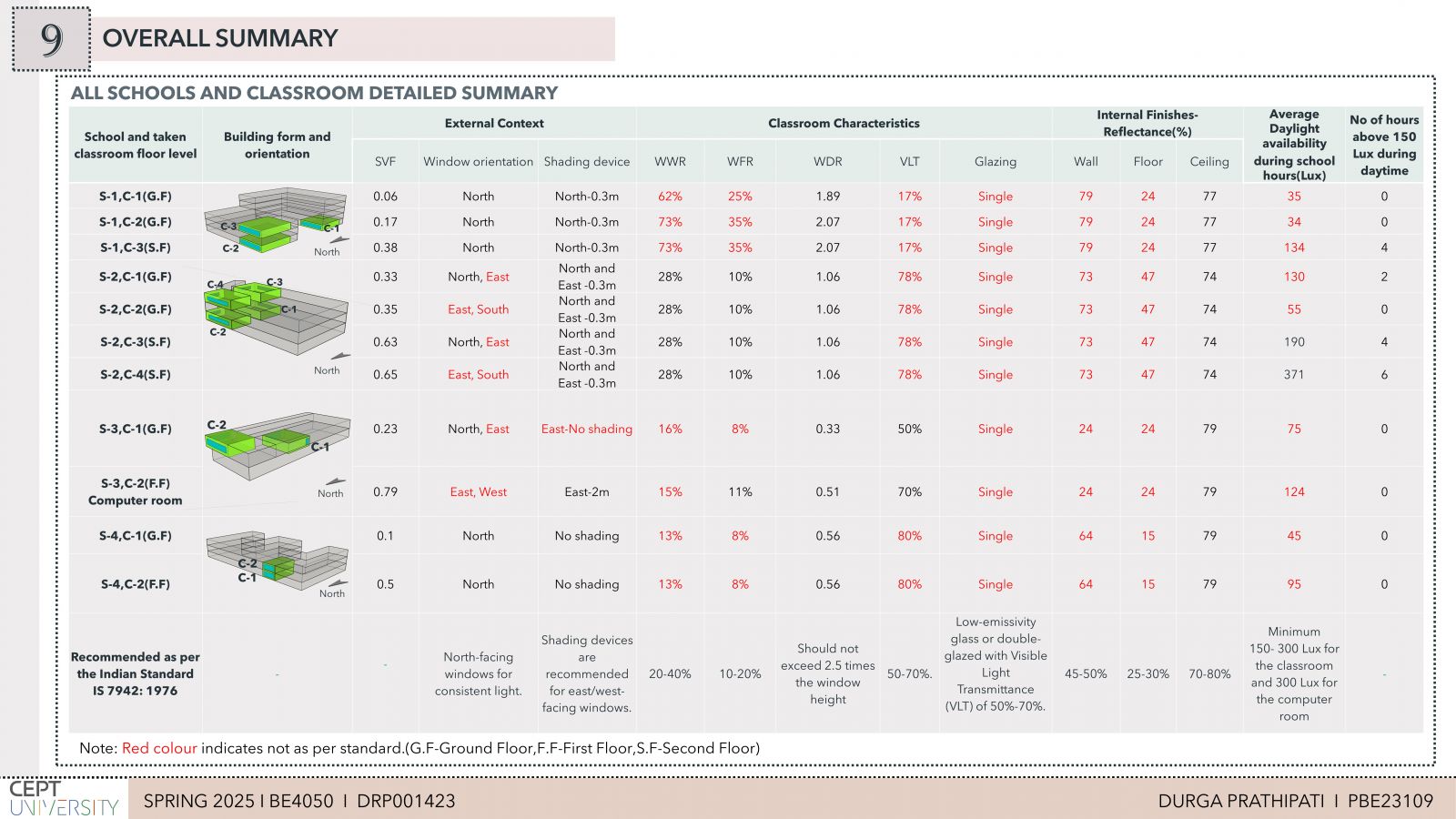Screen dimensions: 1456x819
Task: Click the S-3 diagram north arrow
Action: point(336,481)
